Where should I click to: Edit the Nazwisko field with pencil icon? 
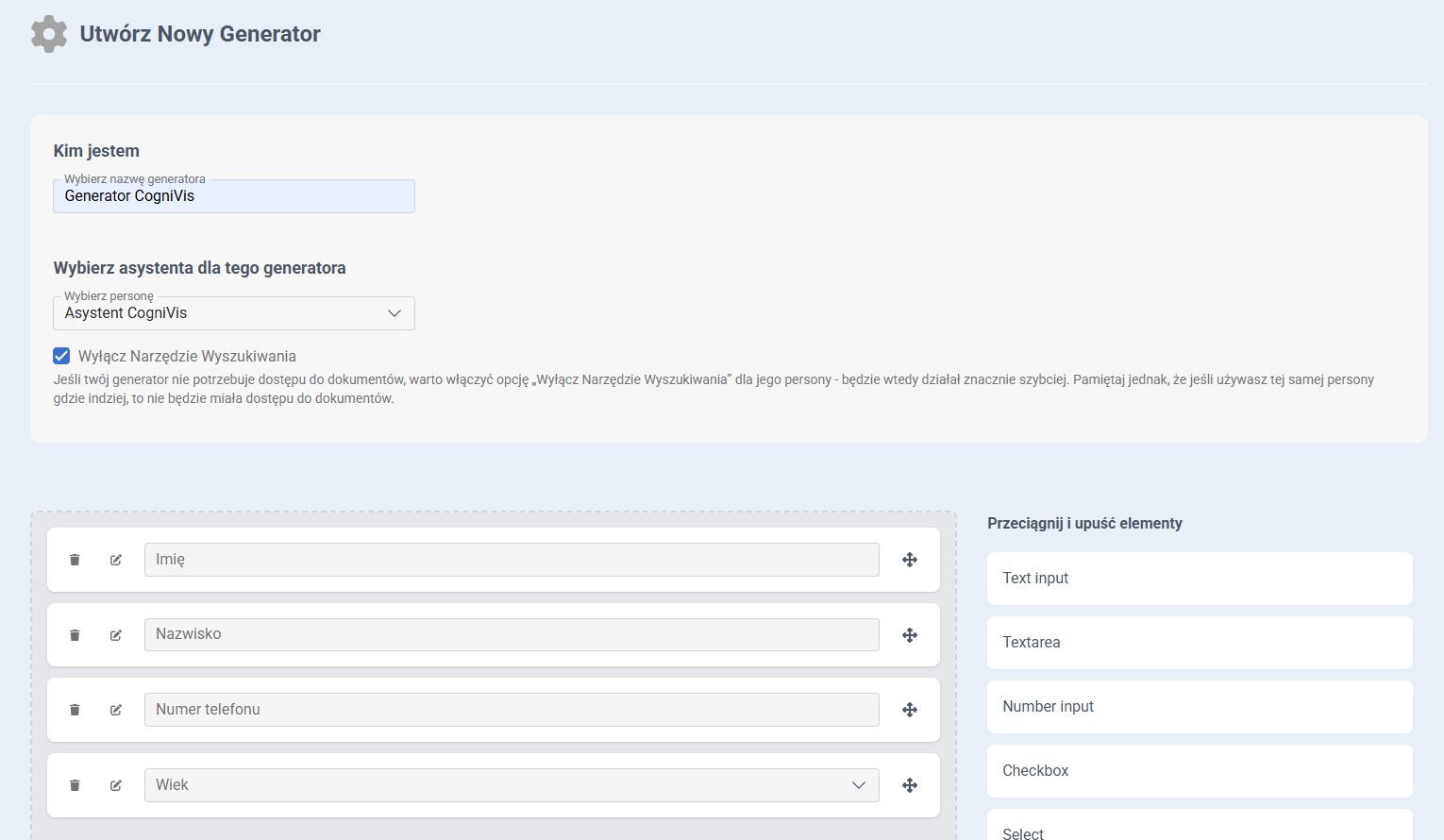coord(116,635)
